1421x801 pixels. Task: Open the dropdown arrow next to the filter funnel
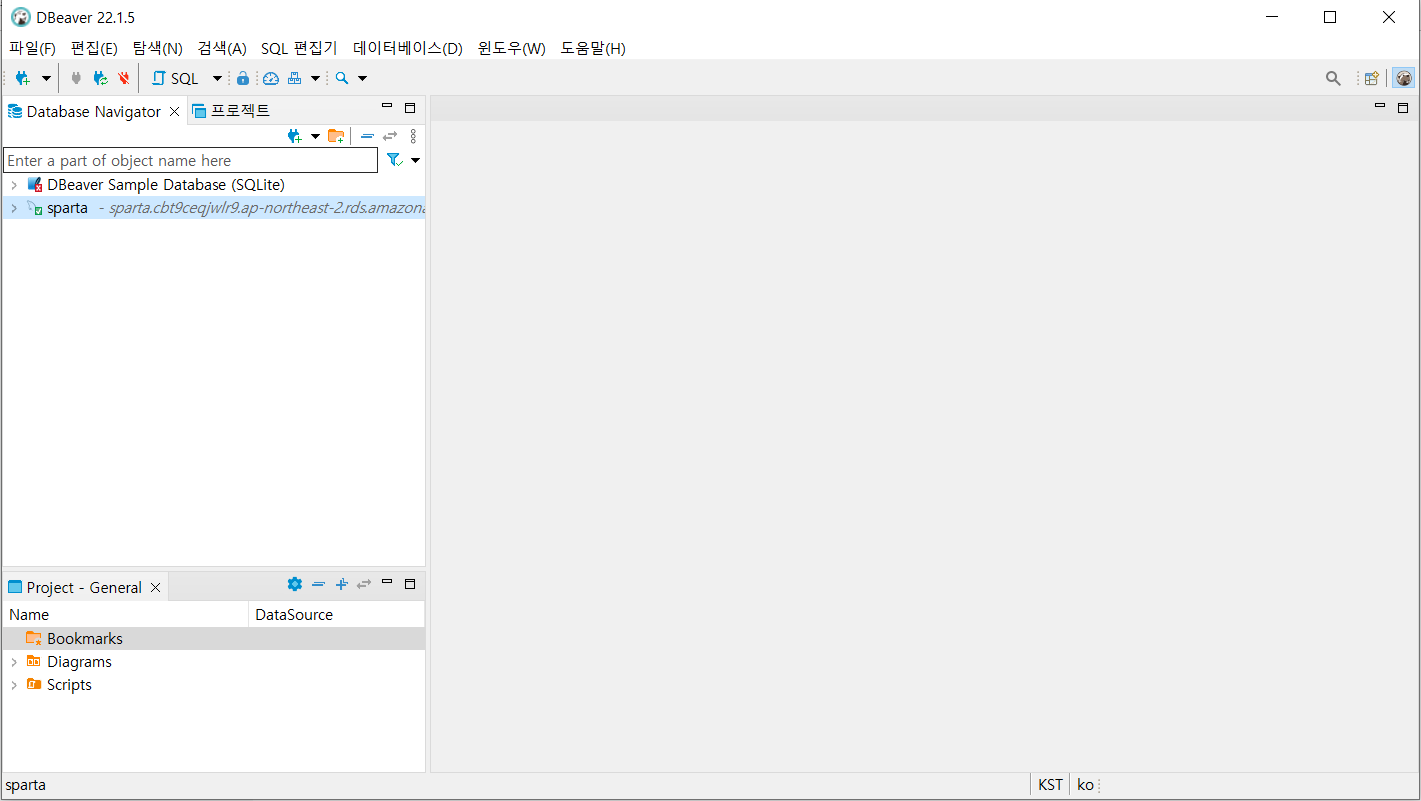(416, 160)
